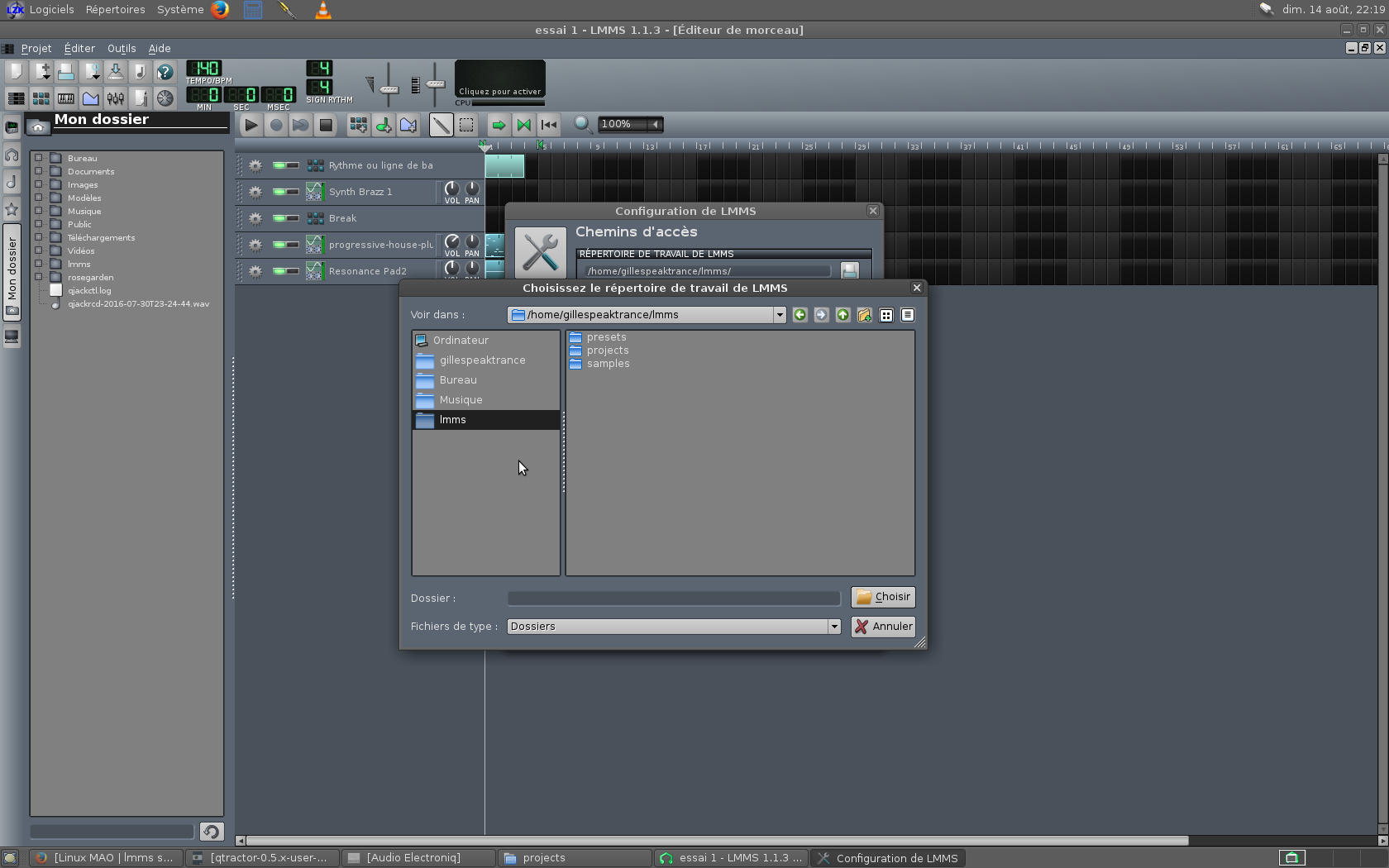Viewport: 1389px width, 868px height.
Task: Open the Éditer menu
Action: coord(79,49)
